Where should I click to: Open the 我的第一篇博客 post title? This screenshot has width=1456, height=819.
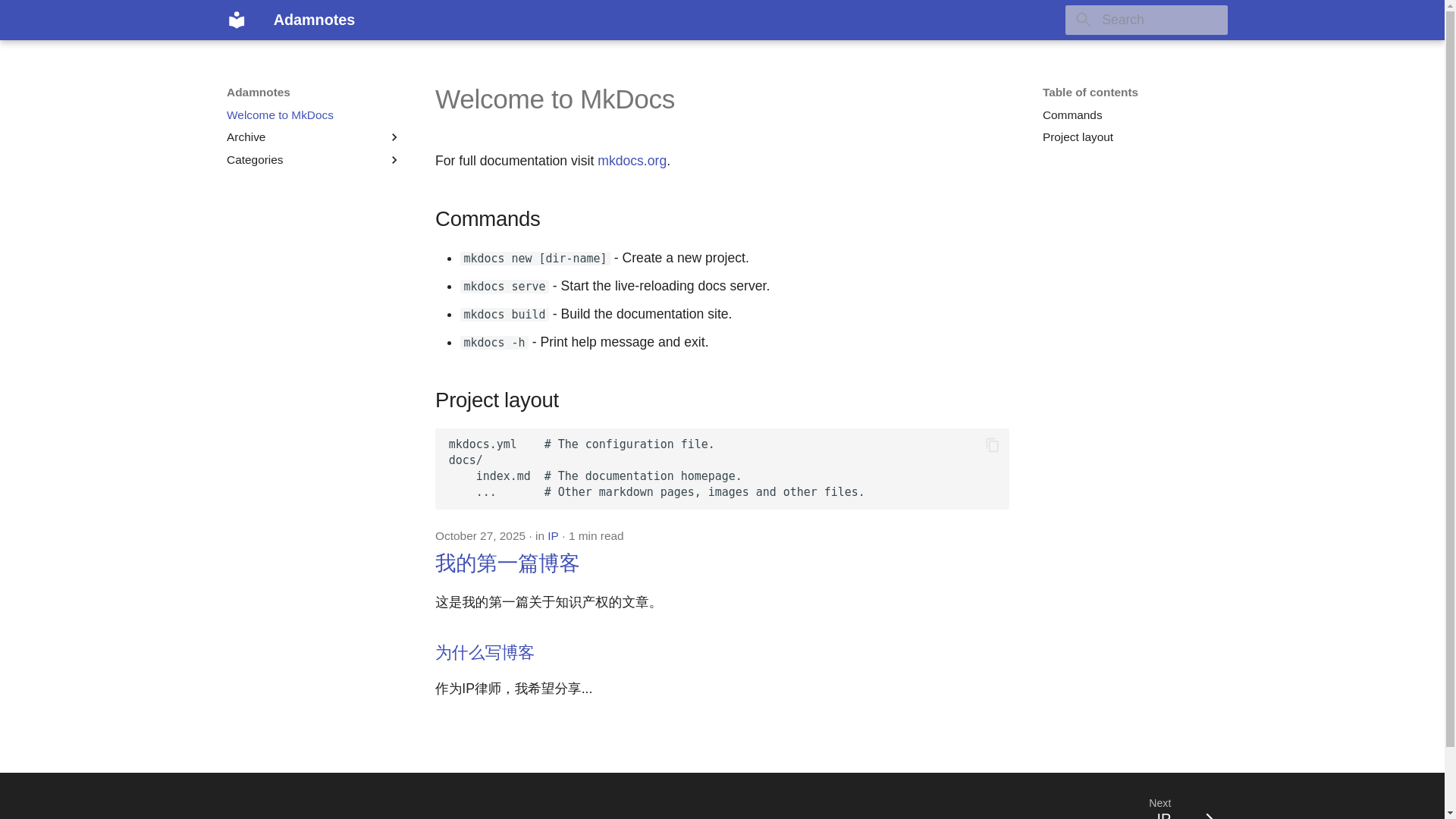[507, 563]
